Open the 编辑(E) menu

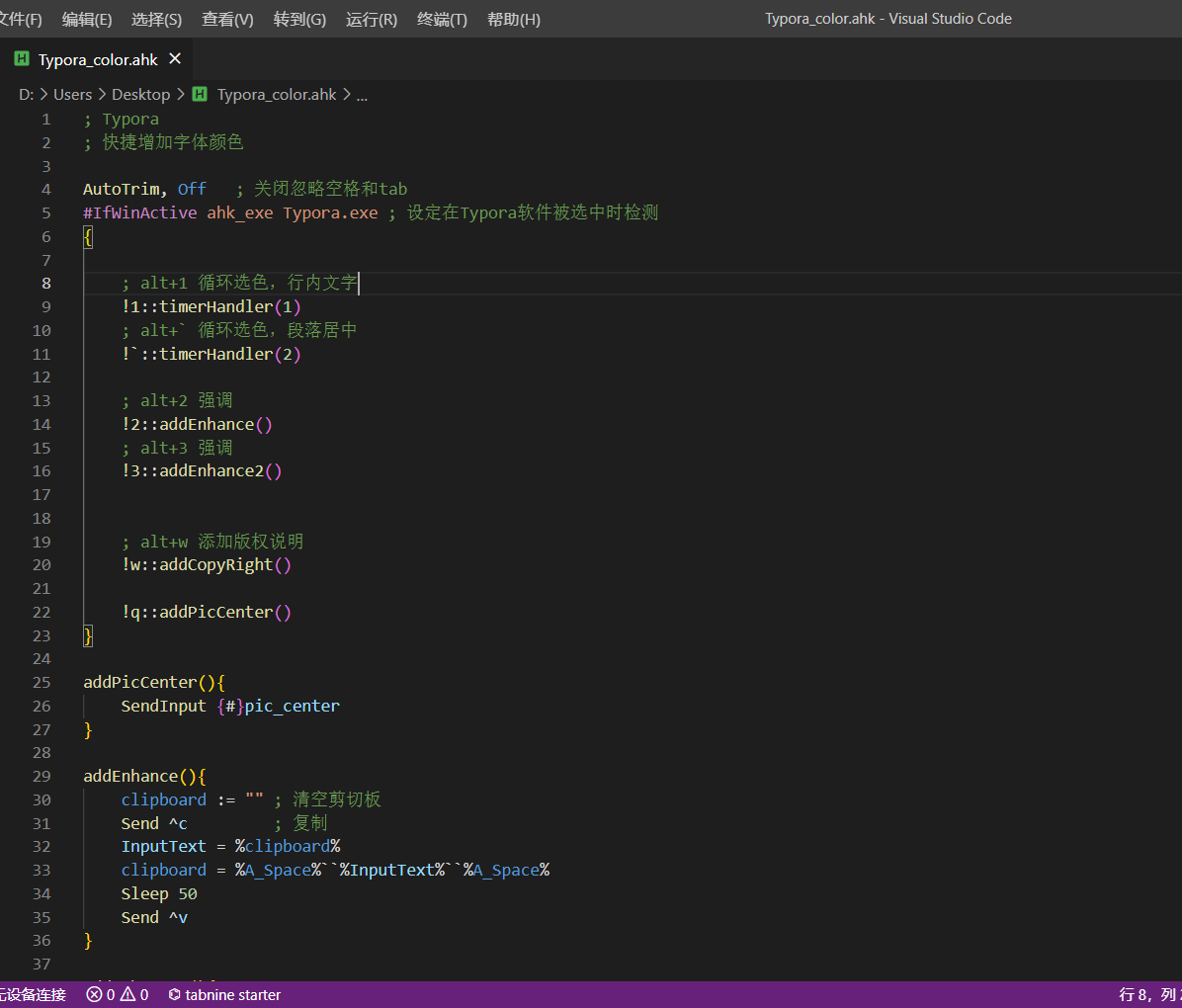click(x=87, y=19)
